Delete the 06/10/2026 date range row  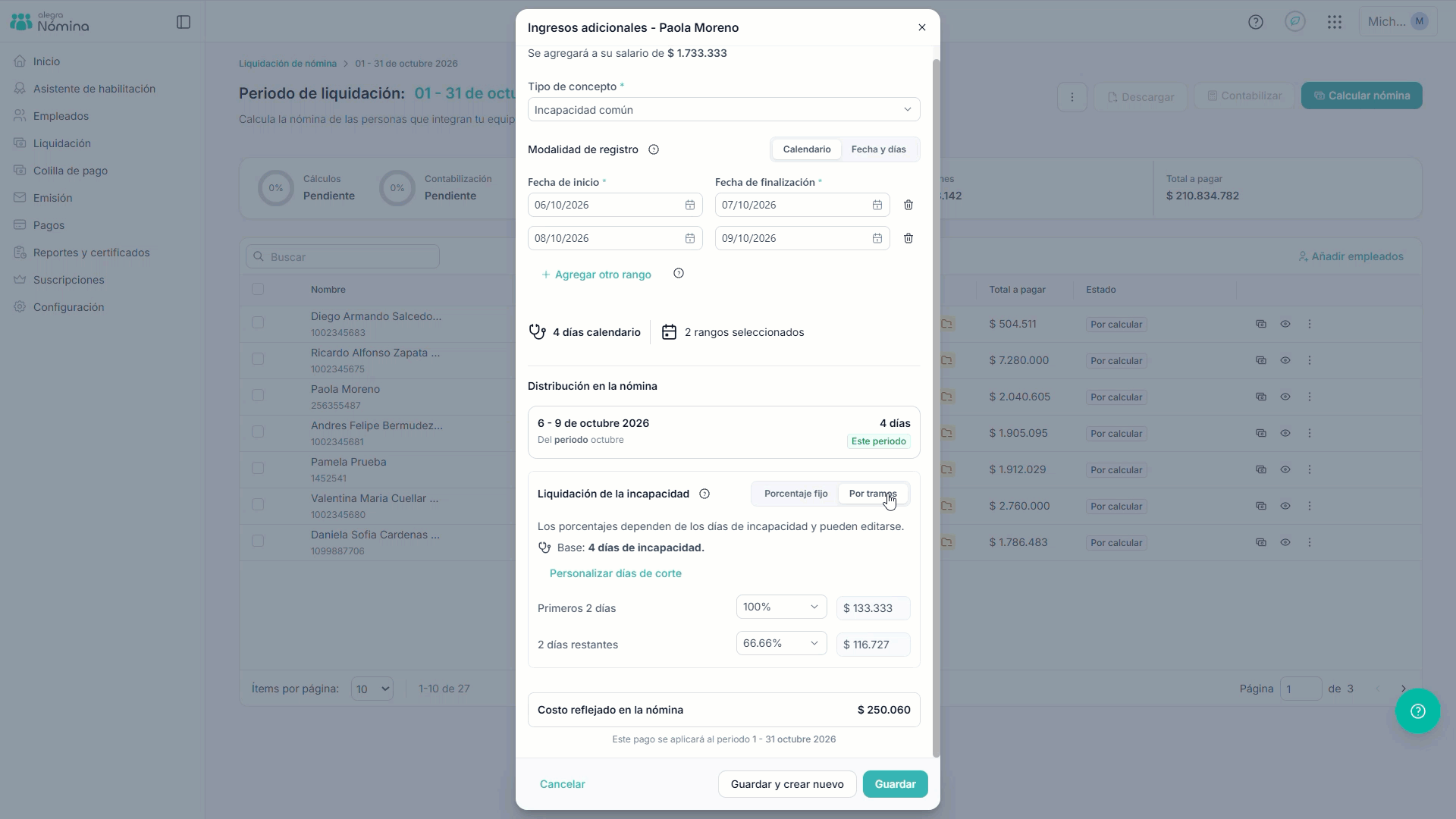(908, 205)
